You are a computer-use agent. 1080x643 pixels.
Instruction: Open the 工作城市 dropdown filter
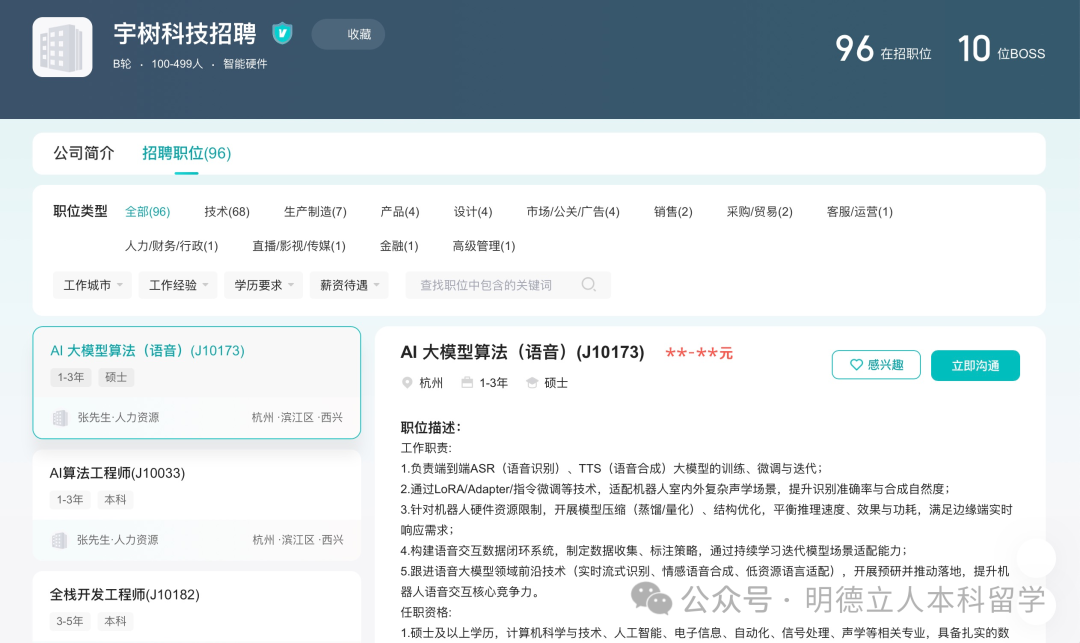click(92, 285)
